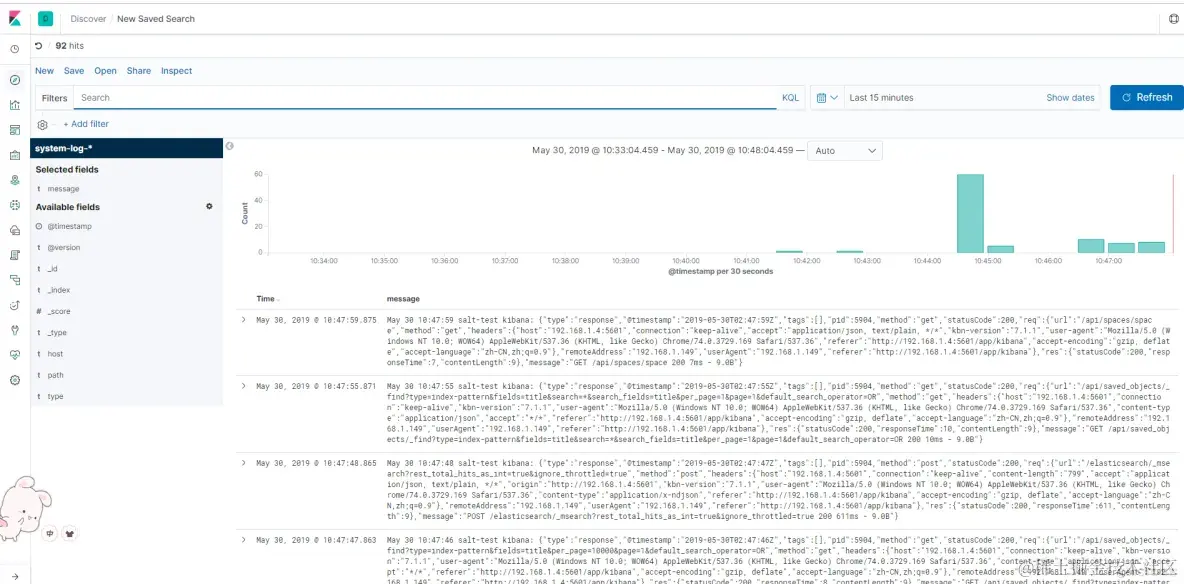Open Management gear icon in sidebar
Screen dimensions: 1184x584
pos(14,380)
